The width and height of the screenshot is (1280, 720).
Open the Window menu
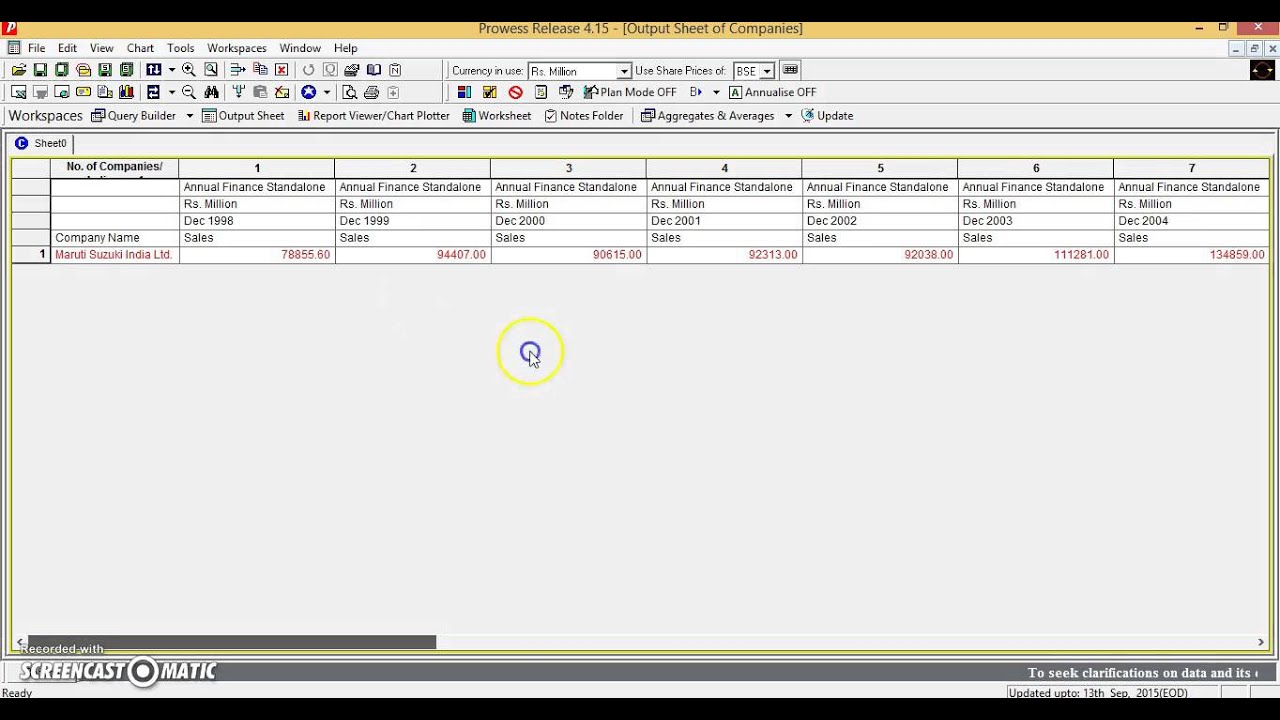click(x=300, y=48)
